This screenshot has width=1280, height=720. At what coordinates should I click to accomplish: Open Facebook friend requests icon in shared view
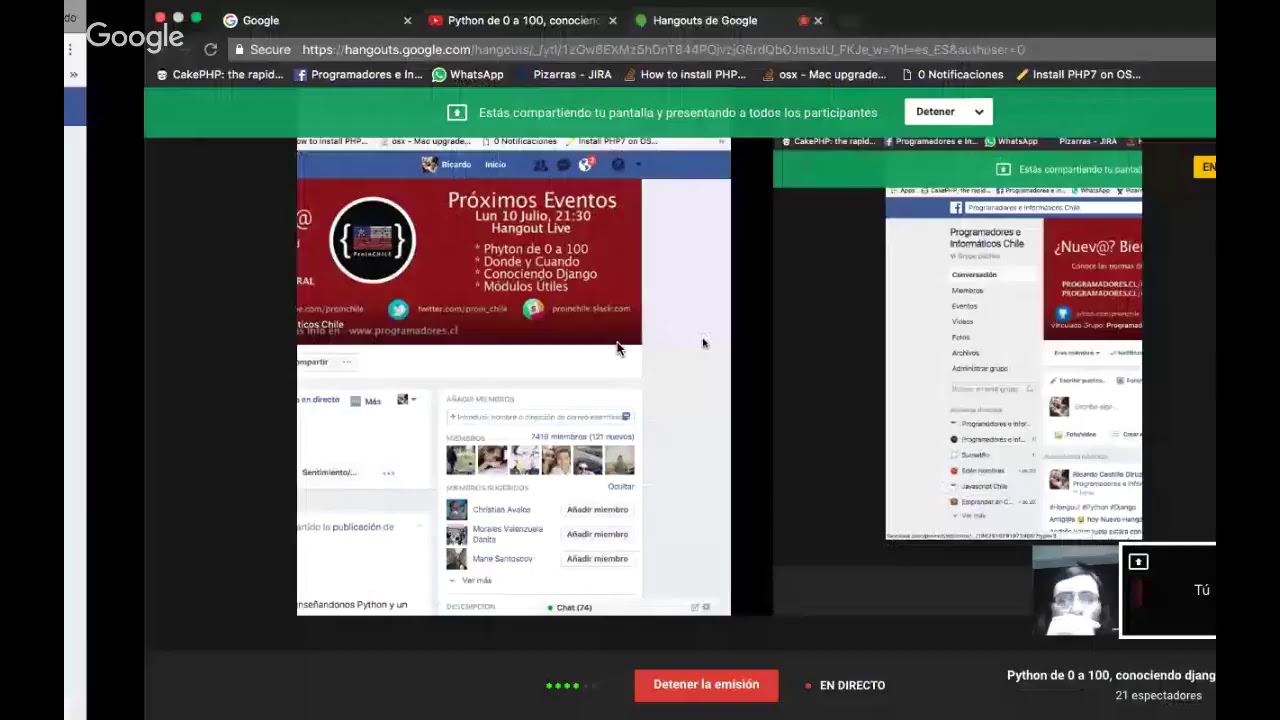click(540, 165)
